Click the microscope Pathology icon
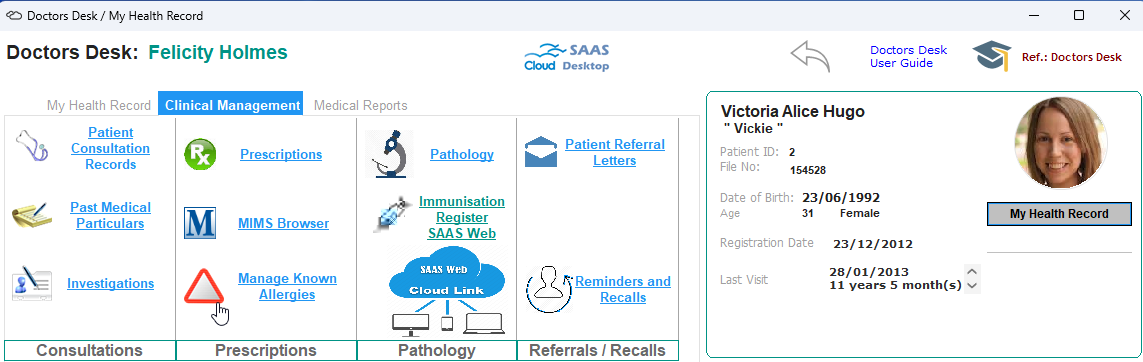Screen dimensions: 1143x362 [389, 154]
